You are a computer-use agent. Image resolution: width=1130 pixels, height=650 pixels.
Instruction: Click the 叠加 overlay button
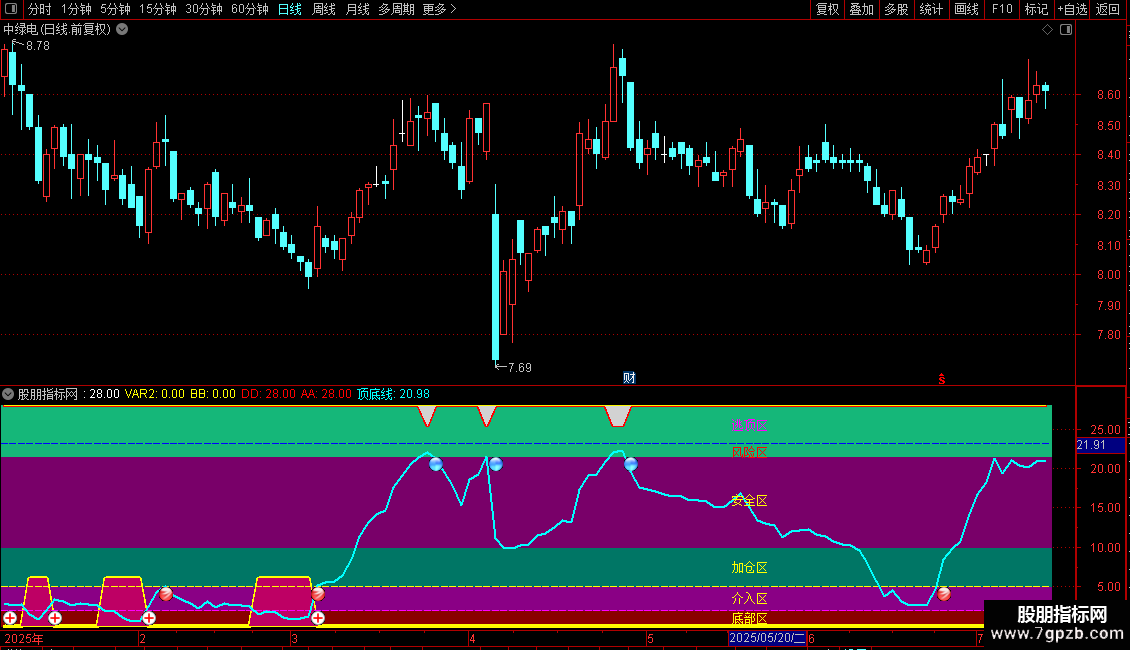tap(862, 9)
